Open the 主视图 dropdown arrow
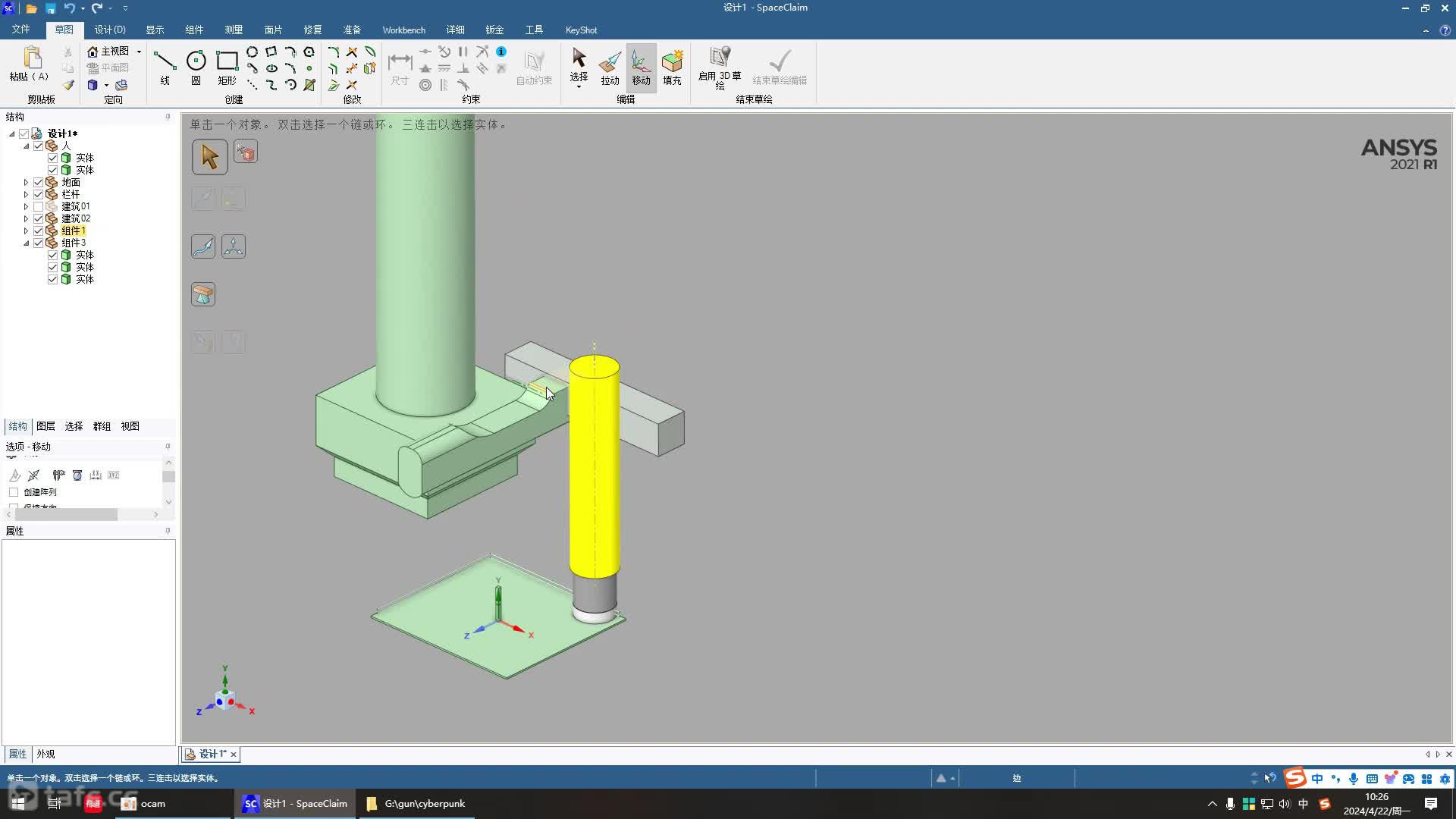Image resolution: width=1456 pixels, height=819 pixels. tap(139, 52)
